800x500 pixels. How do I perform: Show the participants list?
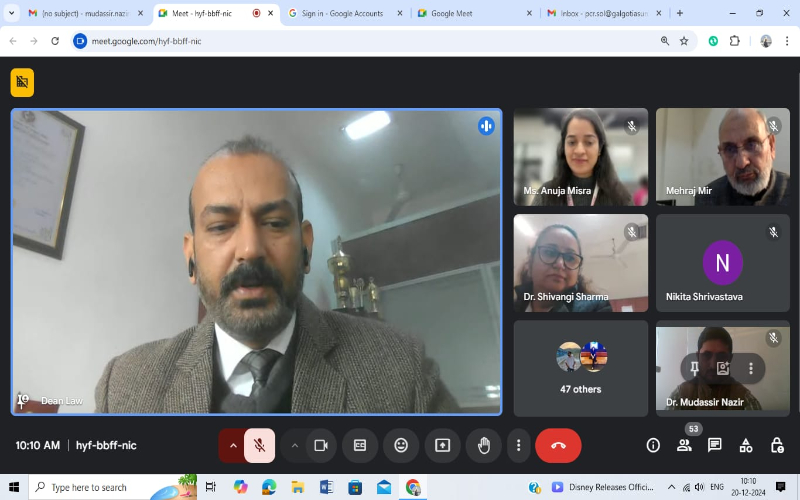point(684,445)
